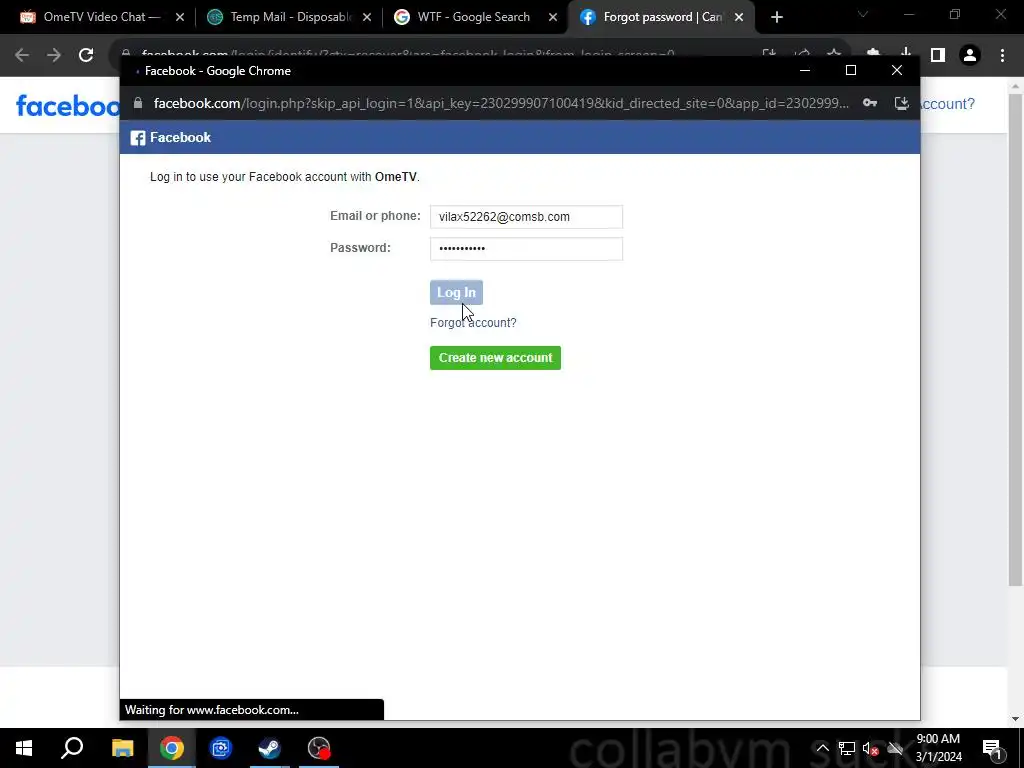Open the notification center icon

pyautogui.click(x=992, y=748)
